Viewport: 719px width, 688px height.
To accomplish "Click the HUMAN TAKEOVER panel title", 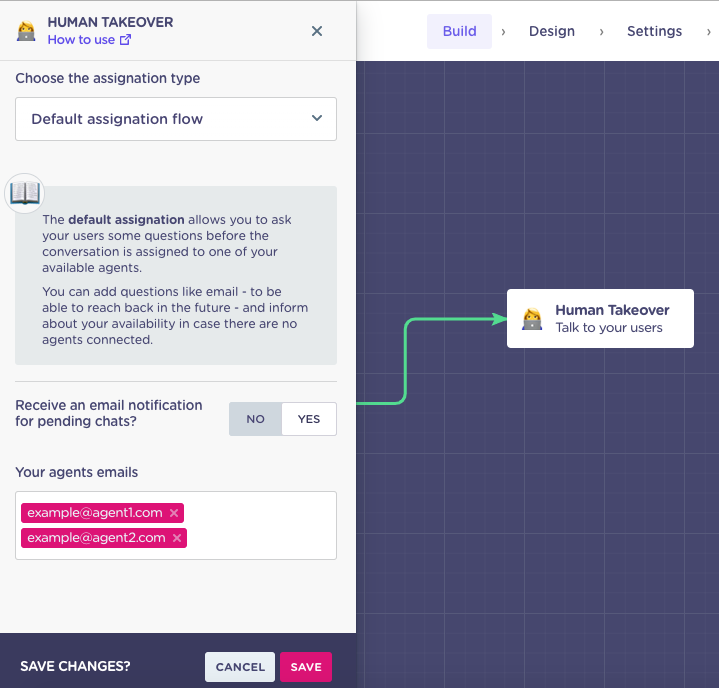I will pyautogui.click(x=111, y=22).
